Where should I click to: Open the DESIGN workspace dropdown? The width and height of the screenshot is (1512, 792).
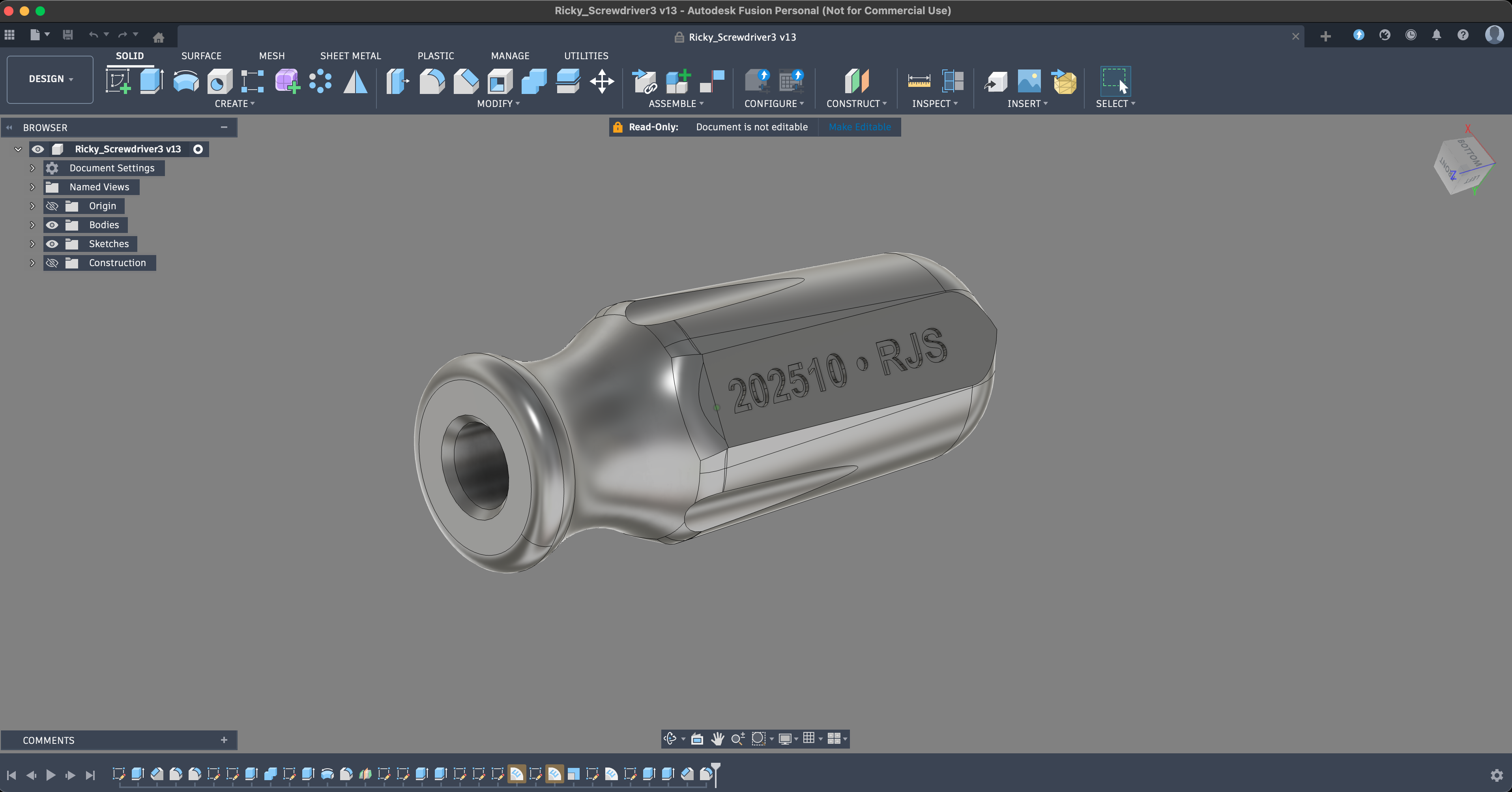point(50,79)
